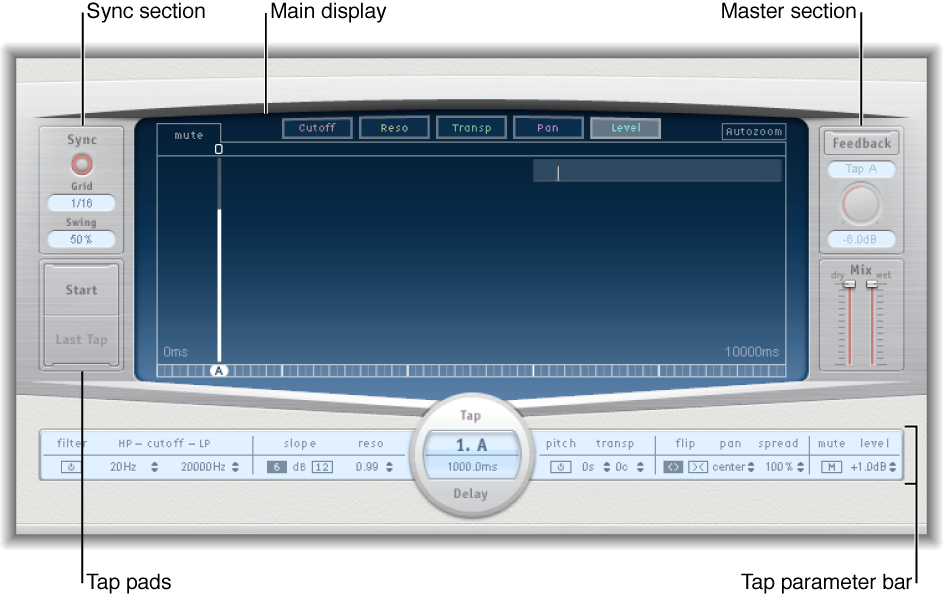Click the Last Tap button
The height and width of the screenshot is (600, 944).
[80, 340]
